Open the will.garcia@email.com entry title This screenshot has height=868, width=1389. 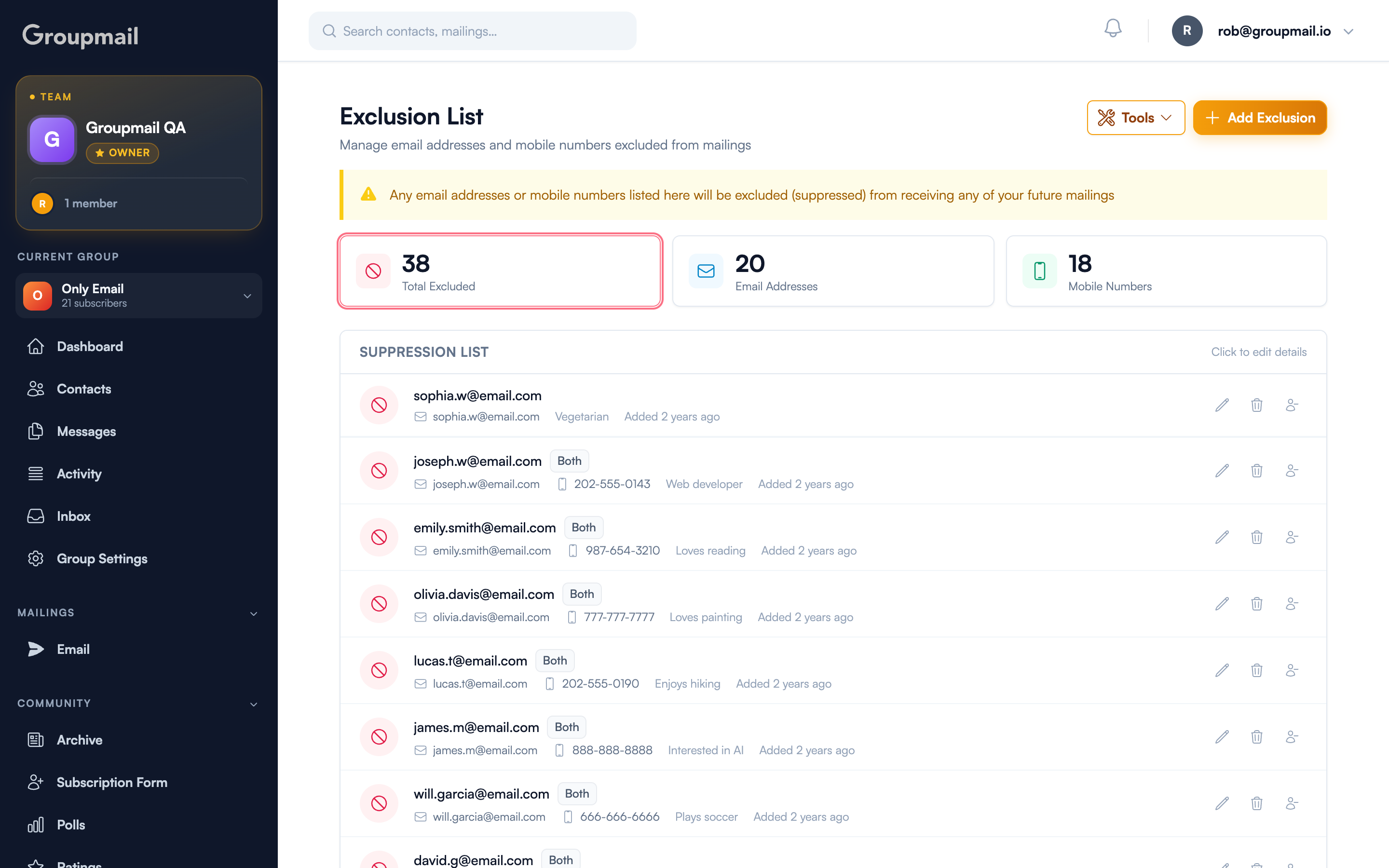coord(481,794)
